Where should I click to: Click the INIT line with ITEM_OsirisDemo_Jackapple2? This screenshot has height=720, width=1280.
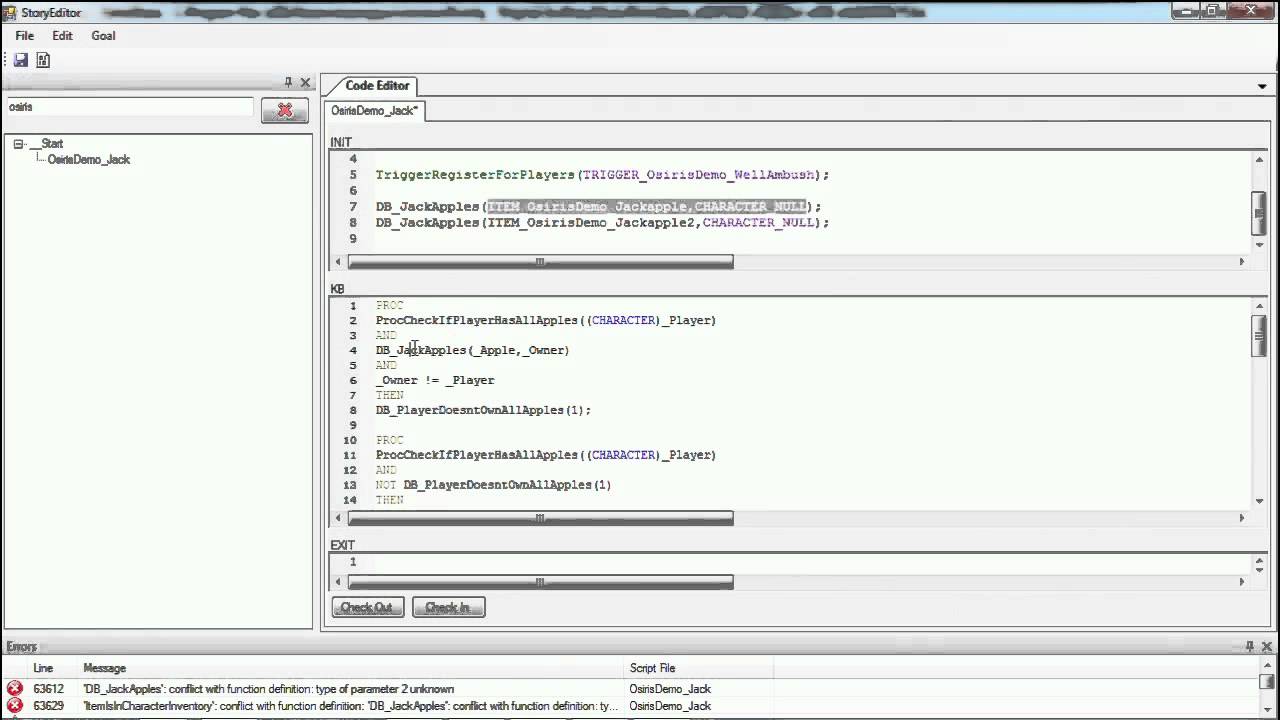(602, 223)
